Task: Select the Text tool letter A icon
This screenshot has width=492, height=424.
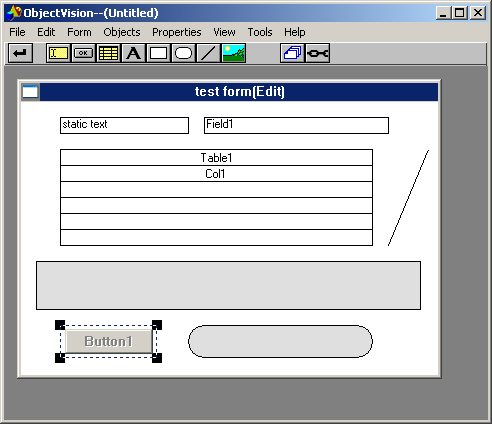Action: [x=133, y=53]
